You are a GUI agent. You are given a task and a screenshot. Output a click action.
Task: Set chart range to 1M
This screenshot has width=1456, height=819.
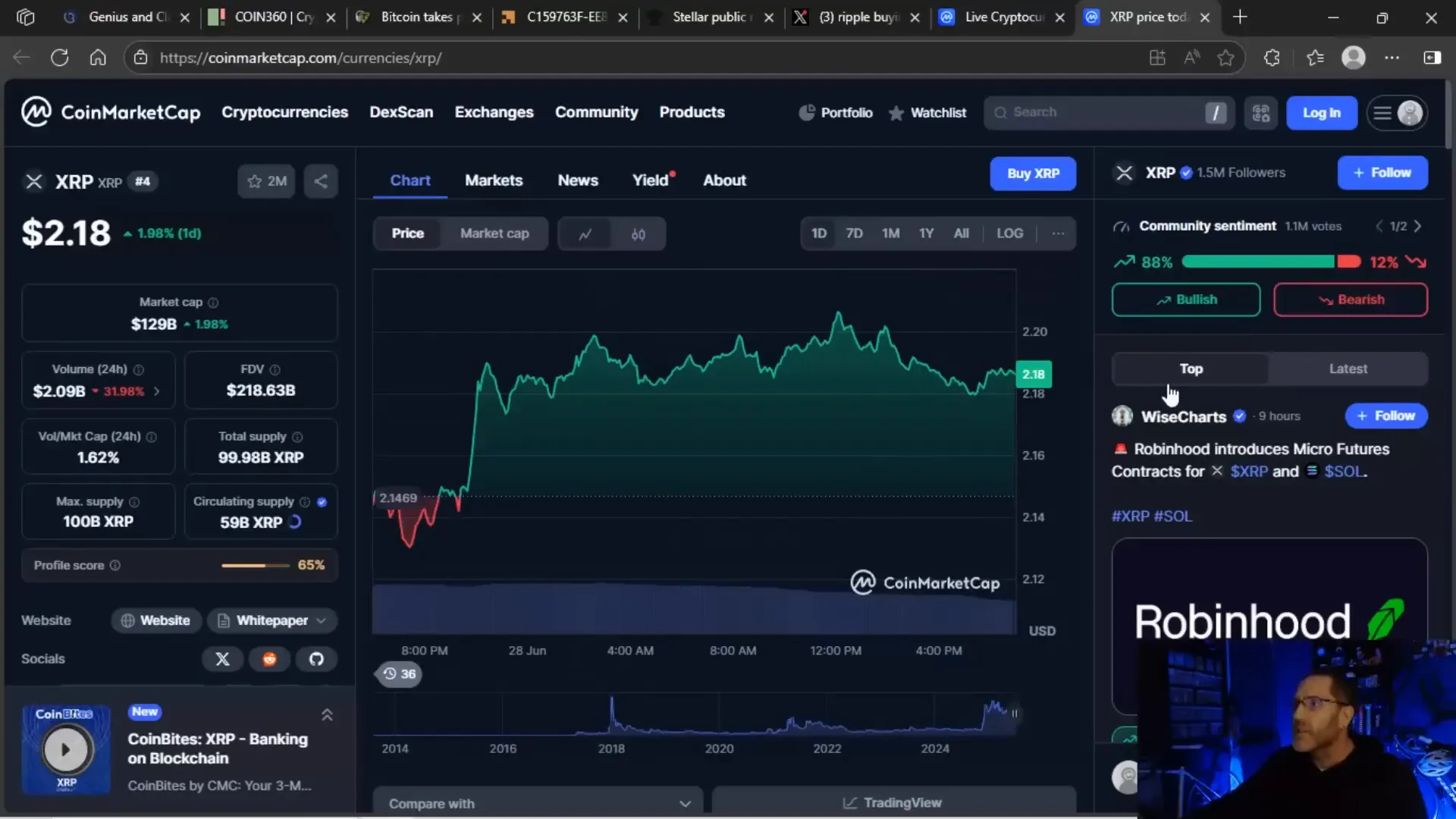891,234
